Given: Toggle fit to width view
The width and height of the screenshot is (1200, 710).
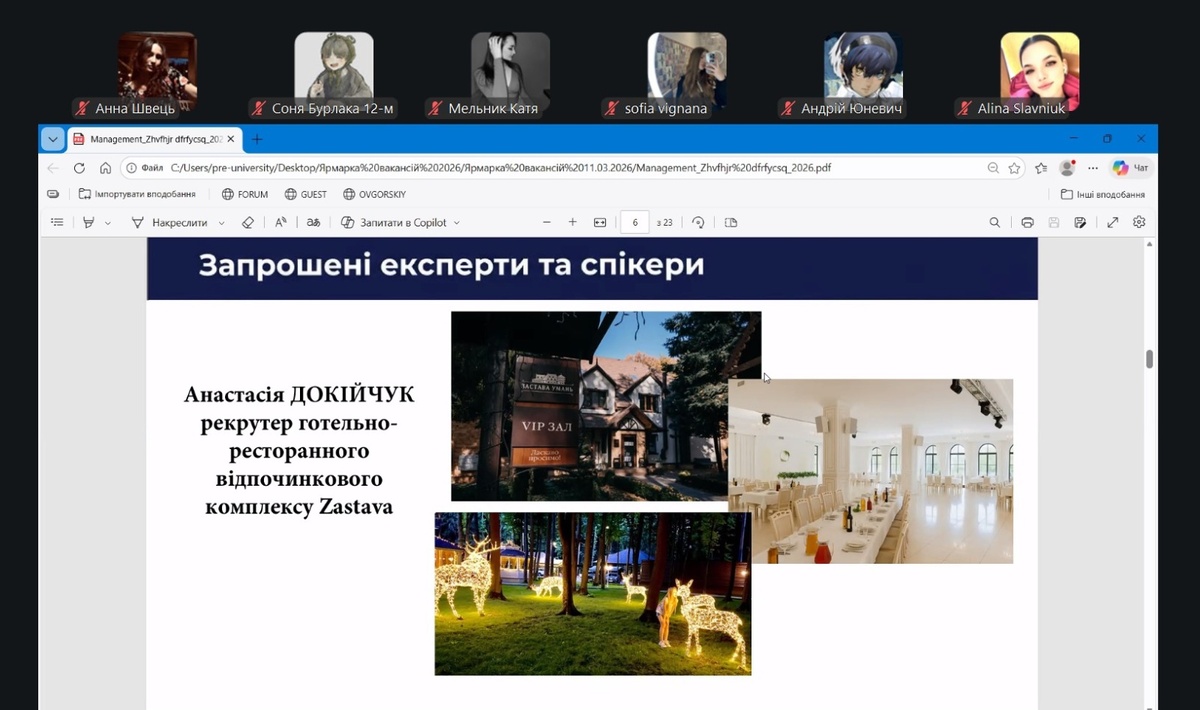Looking at the screenshot, I should [x=600, y=223].
